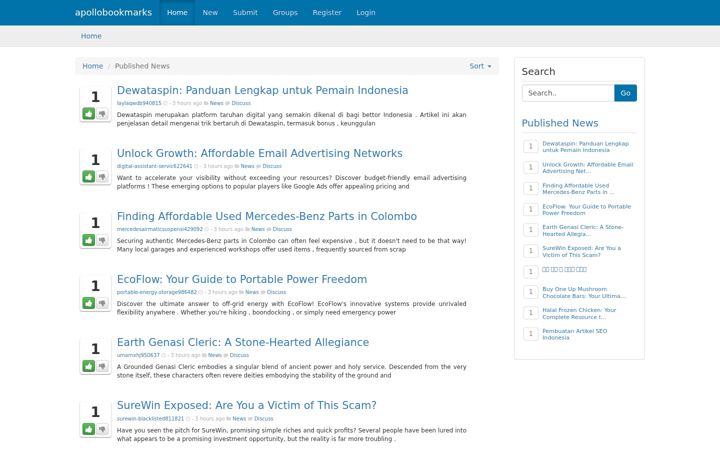Viewport: 720px width, 450px height.
Task: Click the Go search button
Action: (x=625, y=93)
